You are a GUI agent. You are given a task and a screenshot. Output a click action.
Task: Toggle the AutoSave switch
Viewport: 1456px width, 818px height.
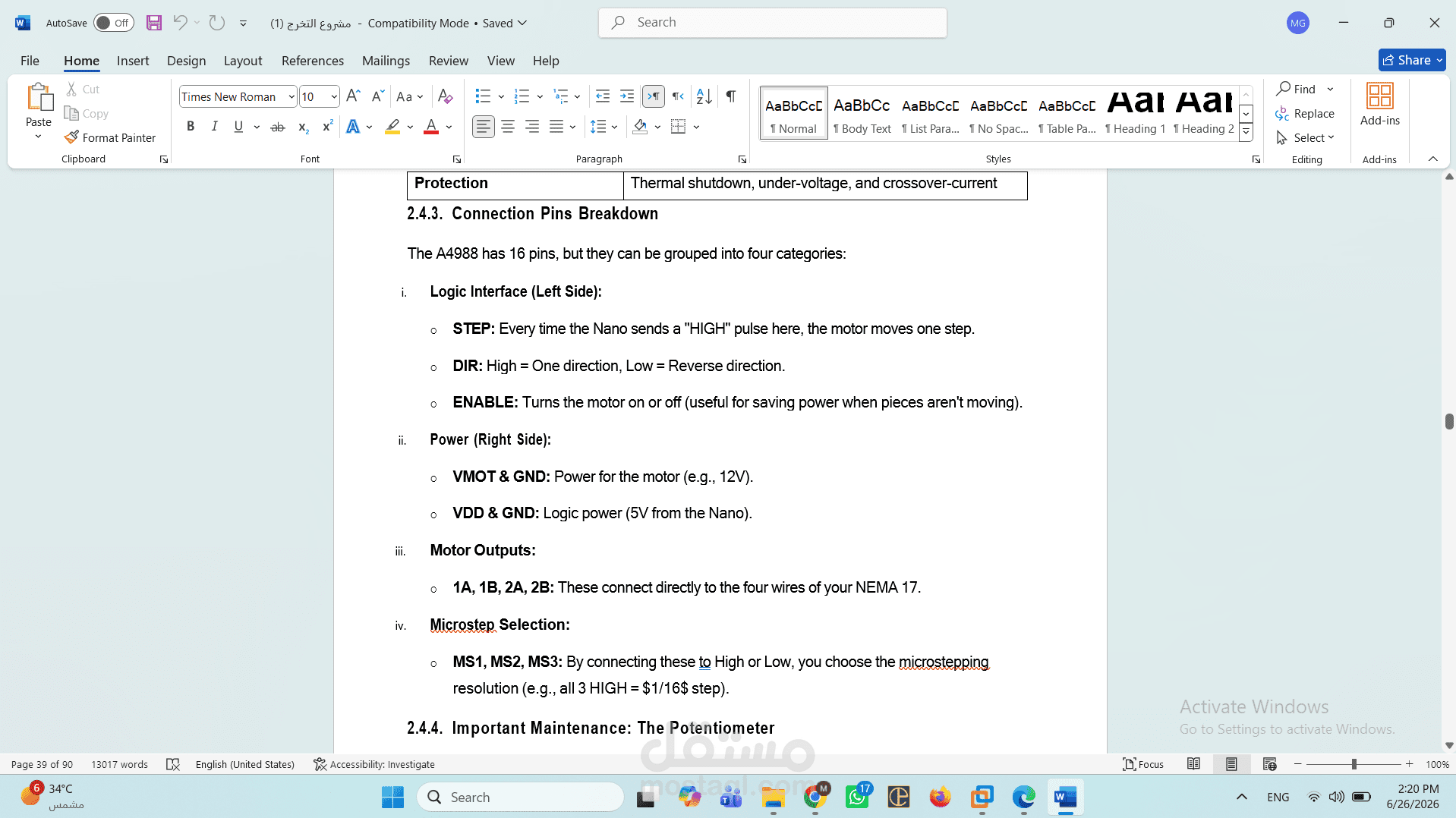point(114,23)
